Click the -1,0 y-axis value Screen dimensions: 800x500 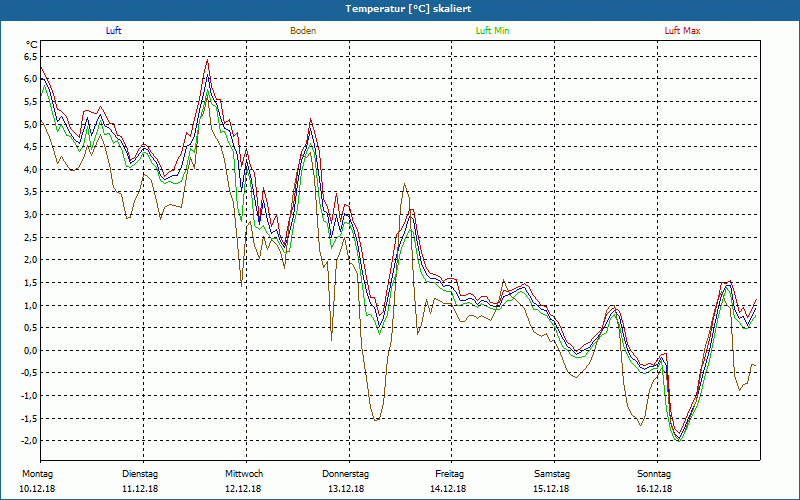(29, 395)
